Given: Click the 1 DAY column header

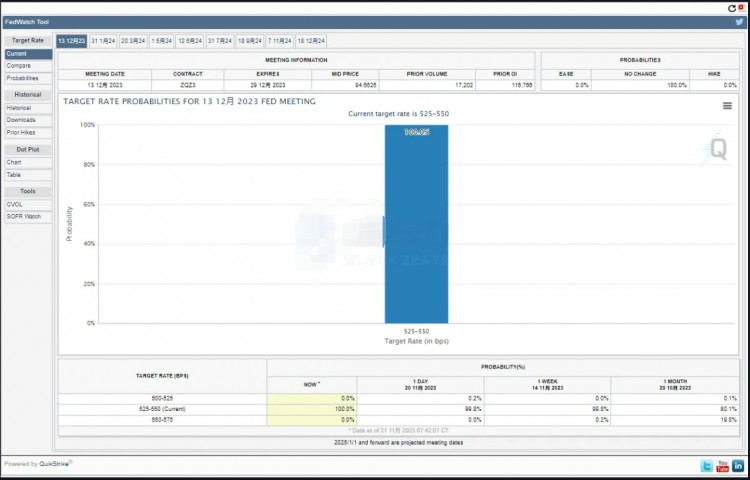Looking at the screenshot, I should click(420, 385).
